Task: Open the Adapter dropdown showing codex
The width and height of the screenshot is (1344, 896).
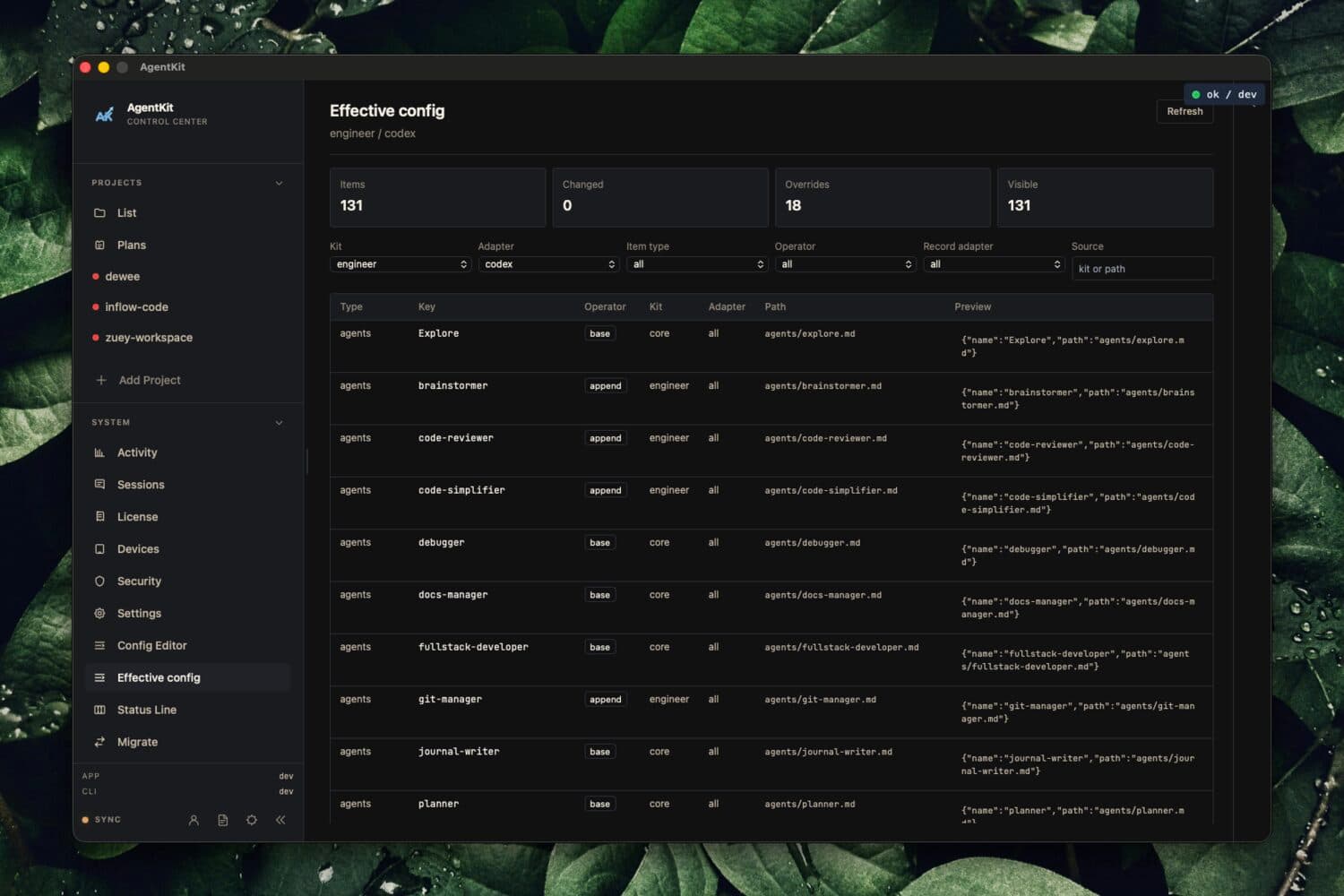Action: click(x=548, y=264)
